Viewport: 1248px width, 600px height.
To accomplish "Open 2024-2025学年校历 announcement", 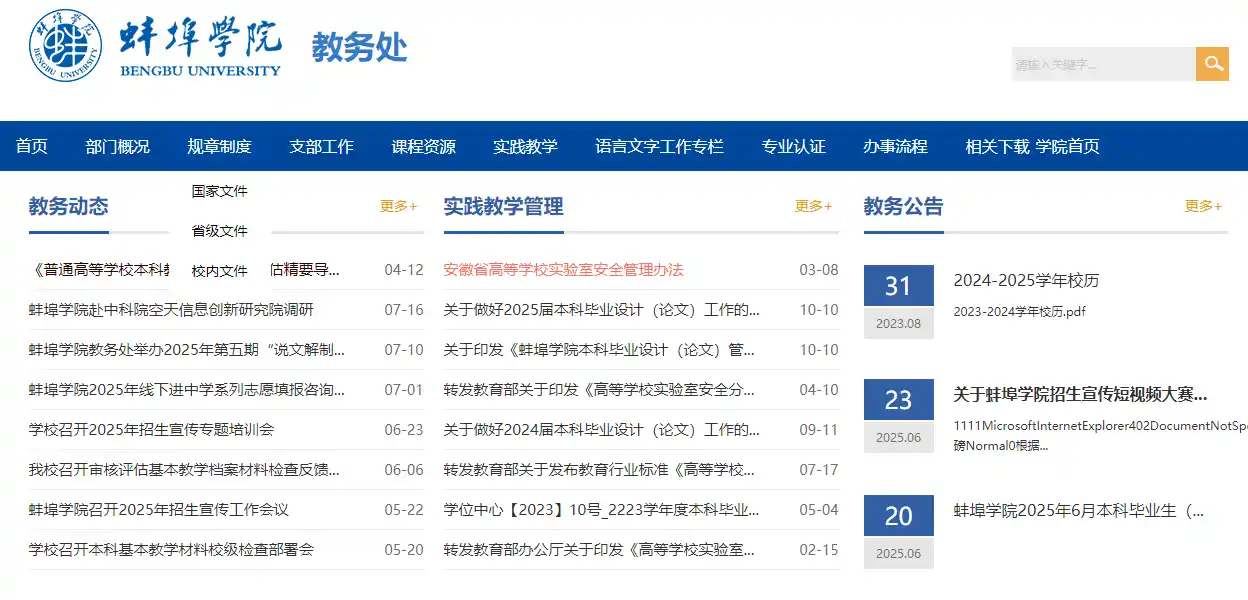I will tap(1026, 280).
